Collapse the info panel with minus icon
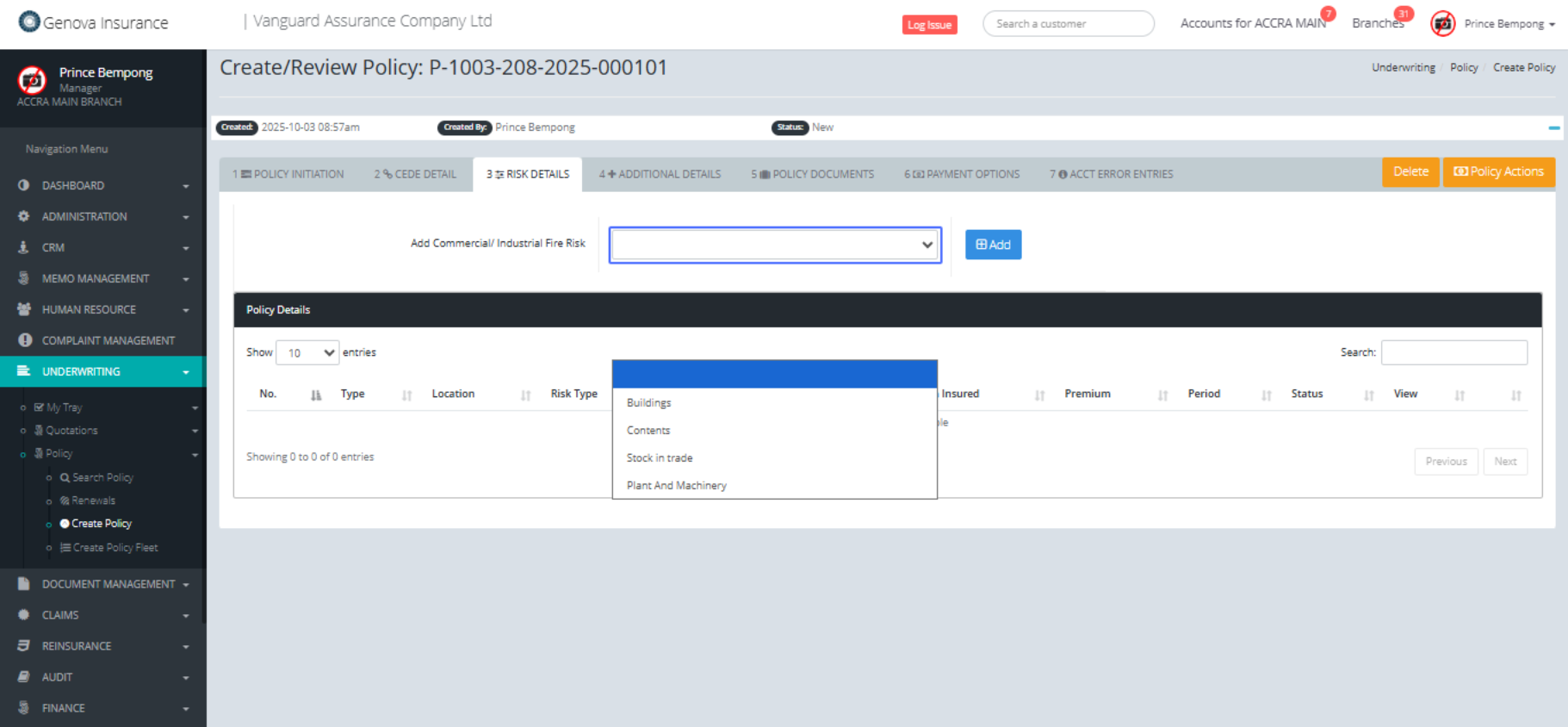The width and height of the screenshot is (1568, 727). (1553, 127)
